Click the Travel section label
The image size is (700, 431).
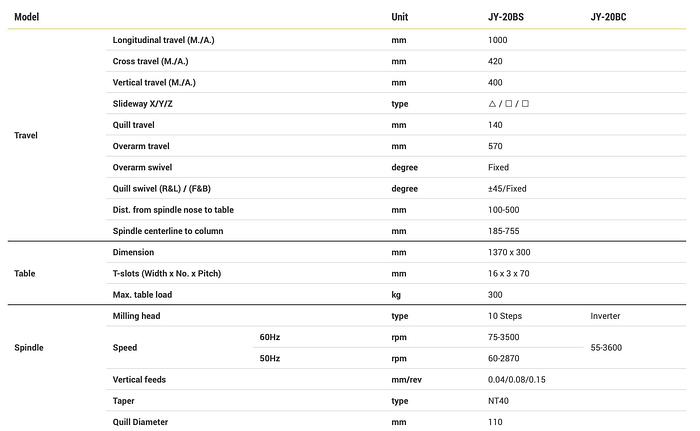click(26, 135)
